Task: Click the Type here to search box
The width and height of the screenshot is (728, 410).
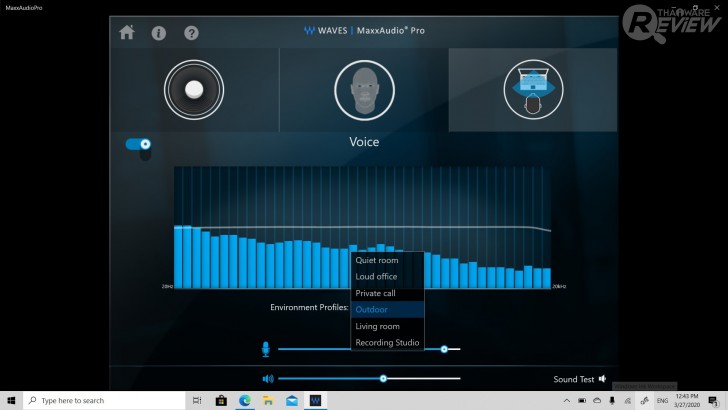Action: pyautogui.click(x=104, y=400)
